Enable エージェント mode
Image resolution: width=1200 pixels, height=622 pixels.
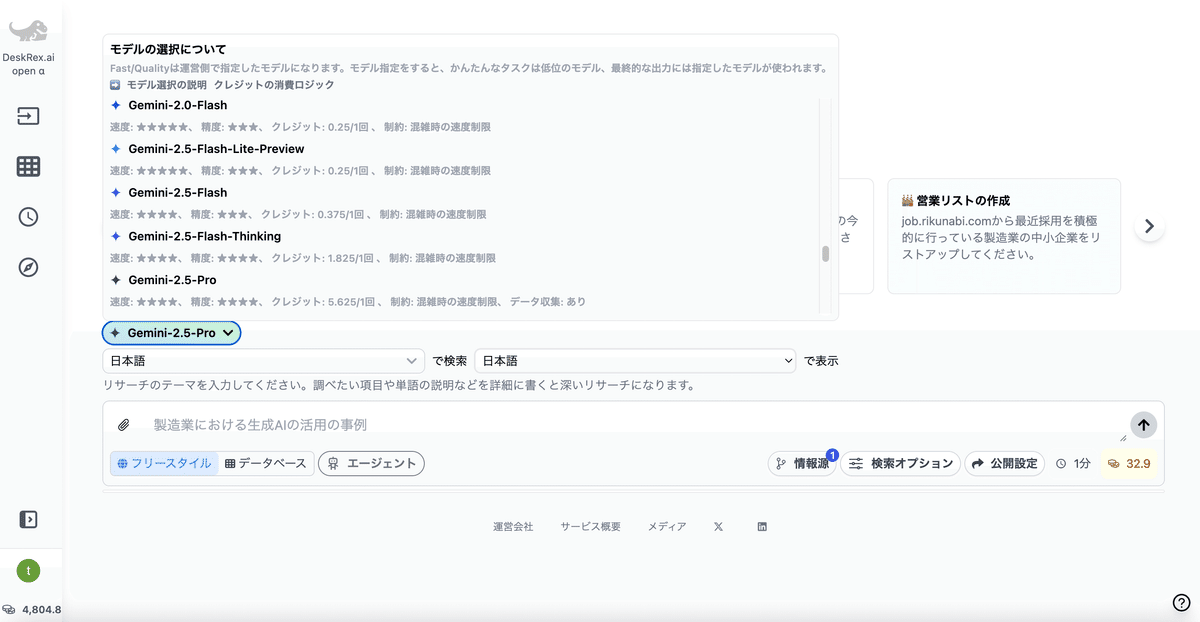tap(371, 463)
